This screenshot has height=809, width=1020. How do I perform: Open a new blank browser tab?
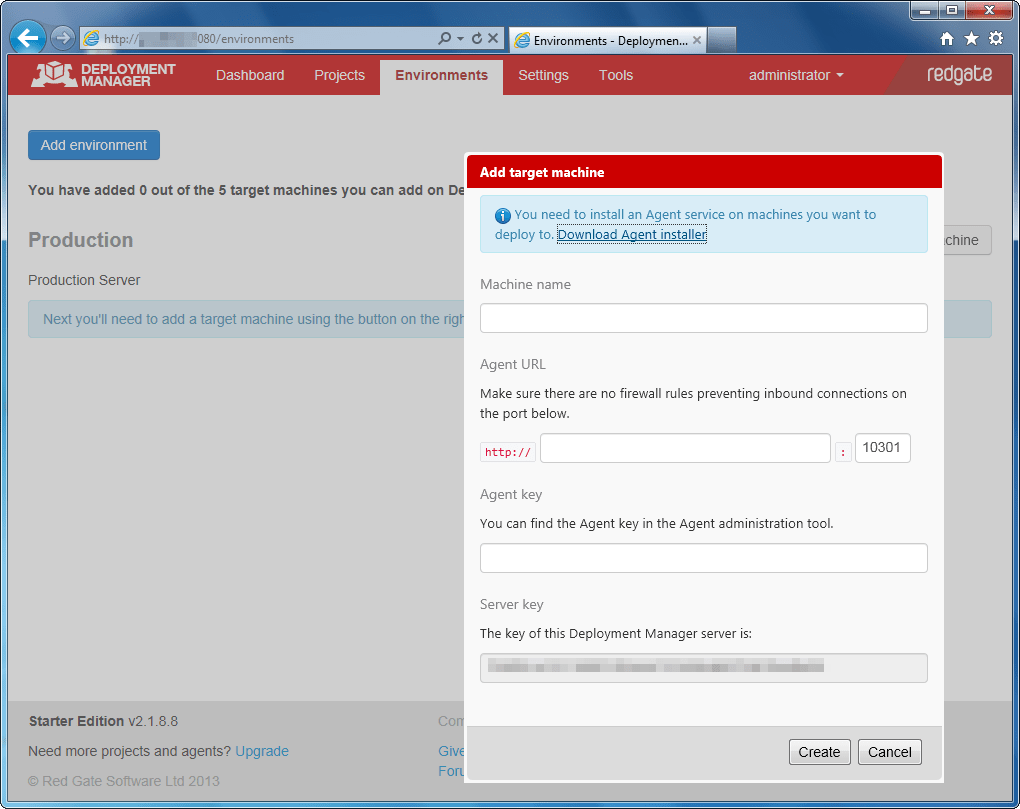tap(721, 40)
